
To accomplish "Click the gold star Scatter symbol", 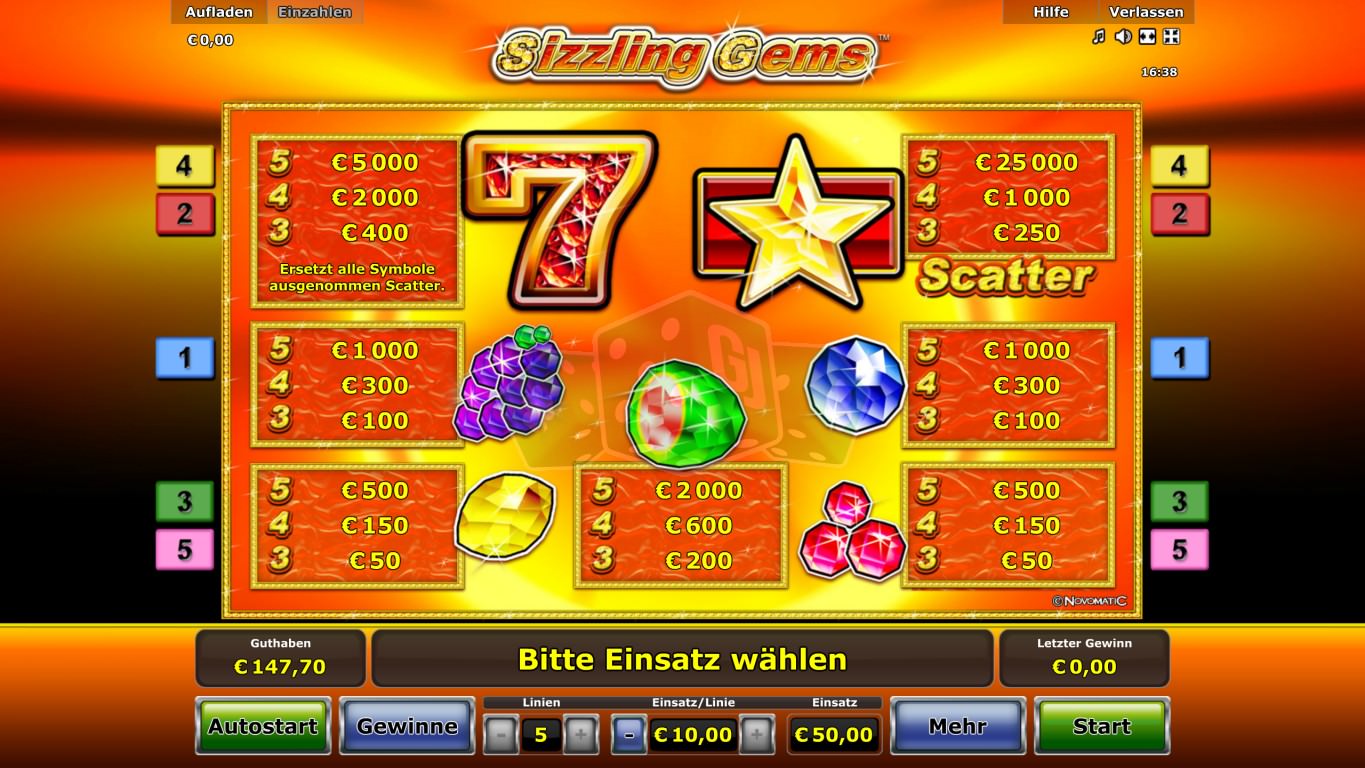I will coord(796,224).
